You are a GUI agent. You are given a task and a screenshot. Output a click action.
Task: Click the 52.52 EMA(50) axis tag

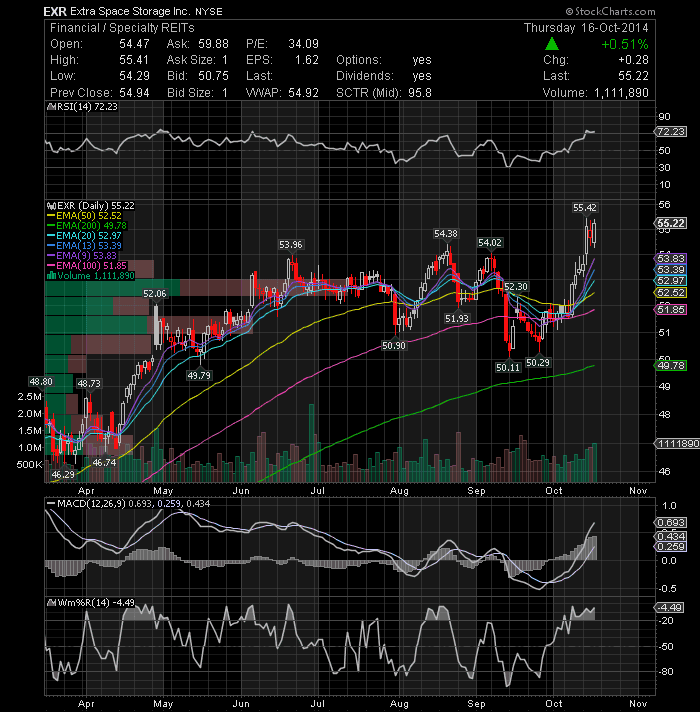click(670, 292)
